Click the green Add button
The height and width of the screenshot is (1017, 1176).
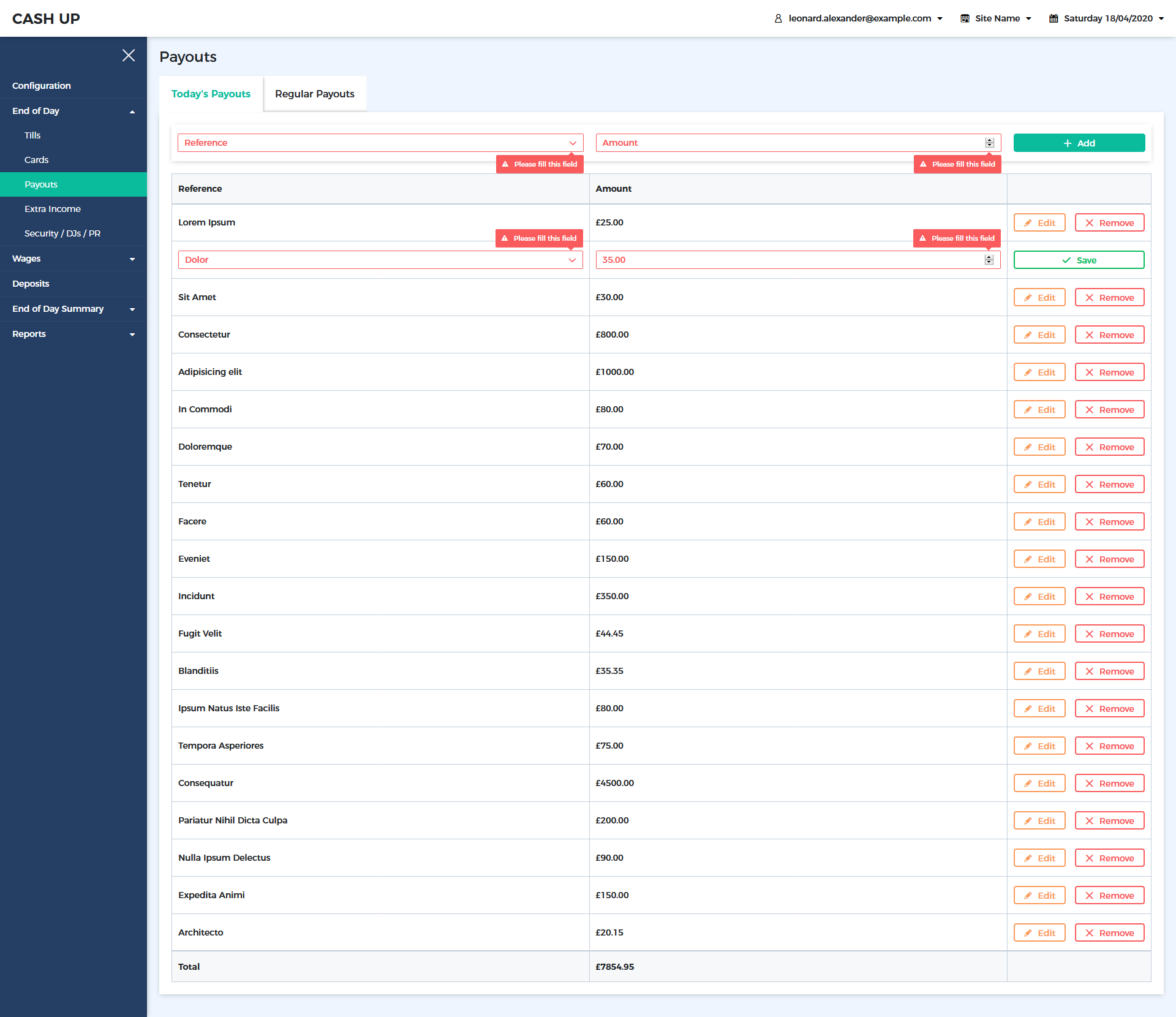1079,143
